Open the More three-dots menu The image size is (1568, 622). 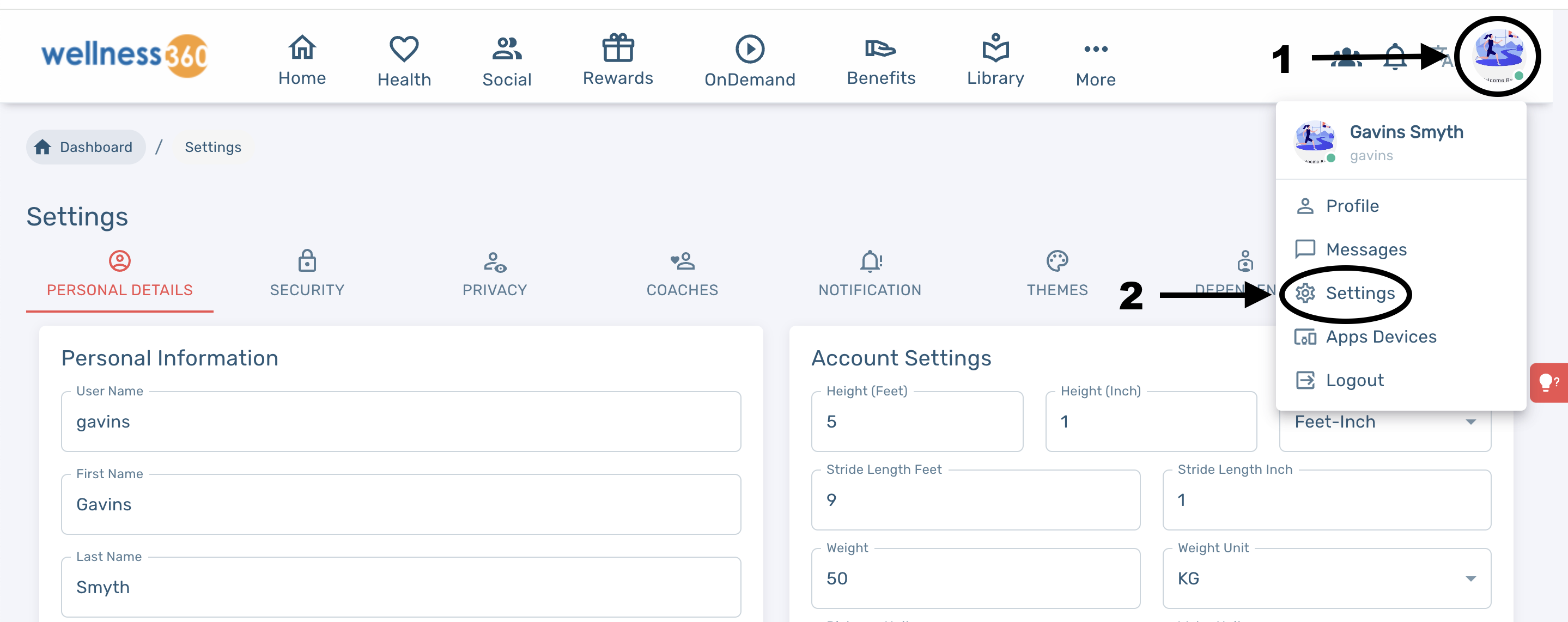point(1095,50)
